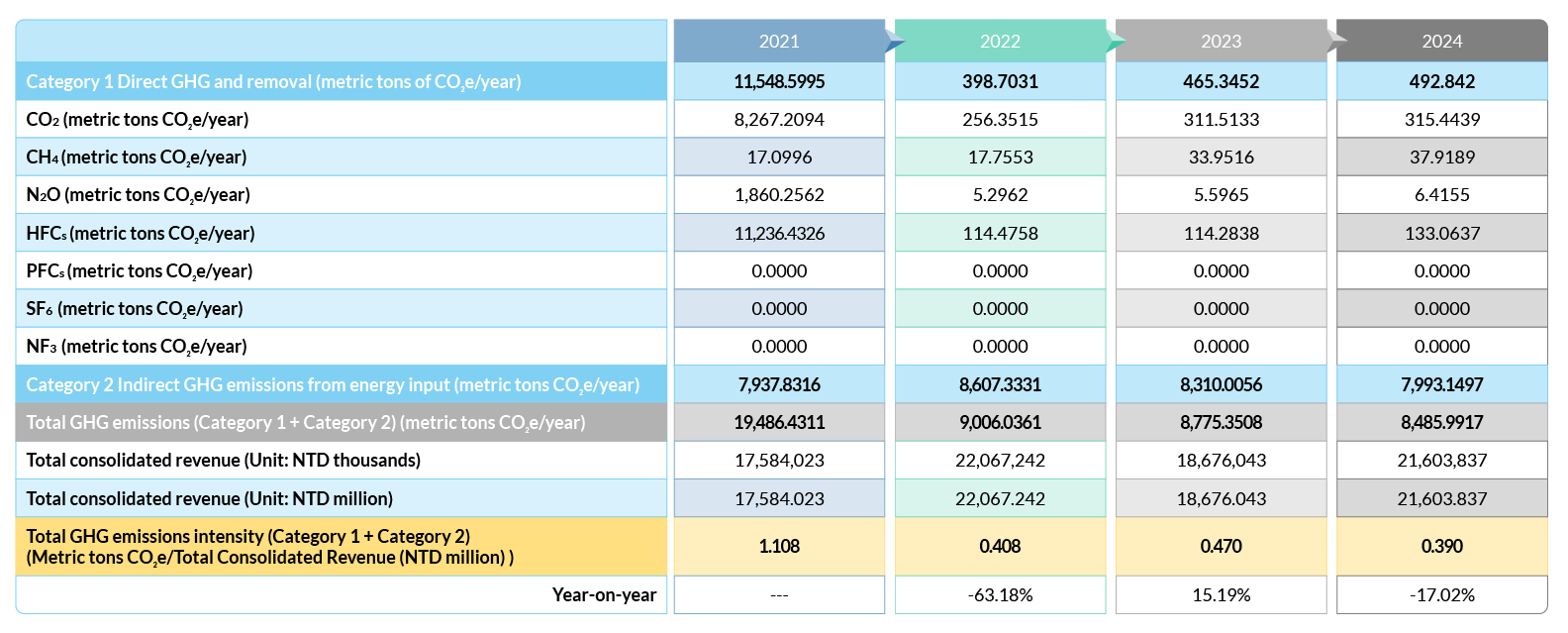Click arrow between 2021 and 2022 headers
Image resolution: width=1568 pixels, height=633 pixels.
click(895, 41)
